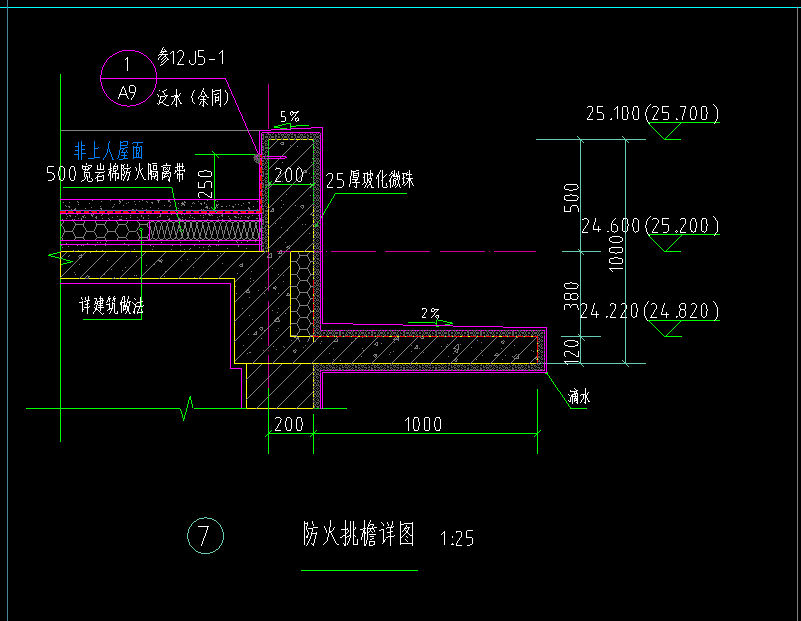Screen dimensions: 801x621
Task: Click the 200 dimension inside the parapet
Action: 289,175
